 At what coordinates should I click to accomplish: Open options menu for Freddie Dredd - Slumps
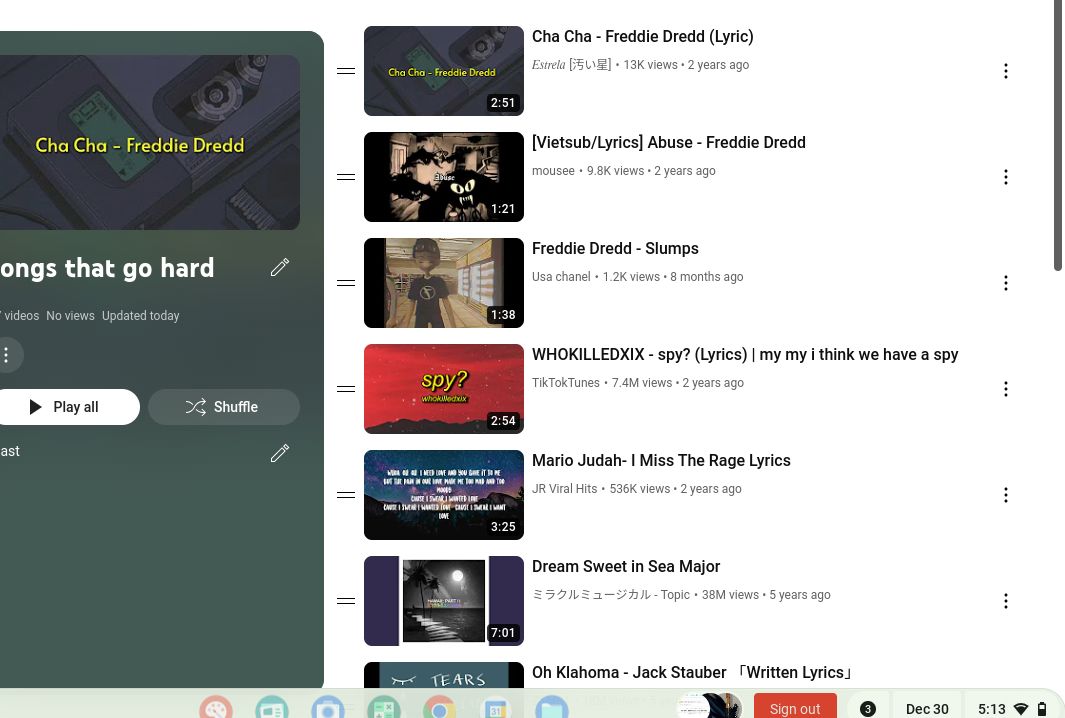tap(1005, 283)
